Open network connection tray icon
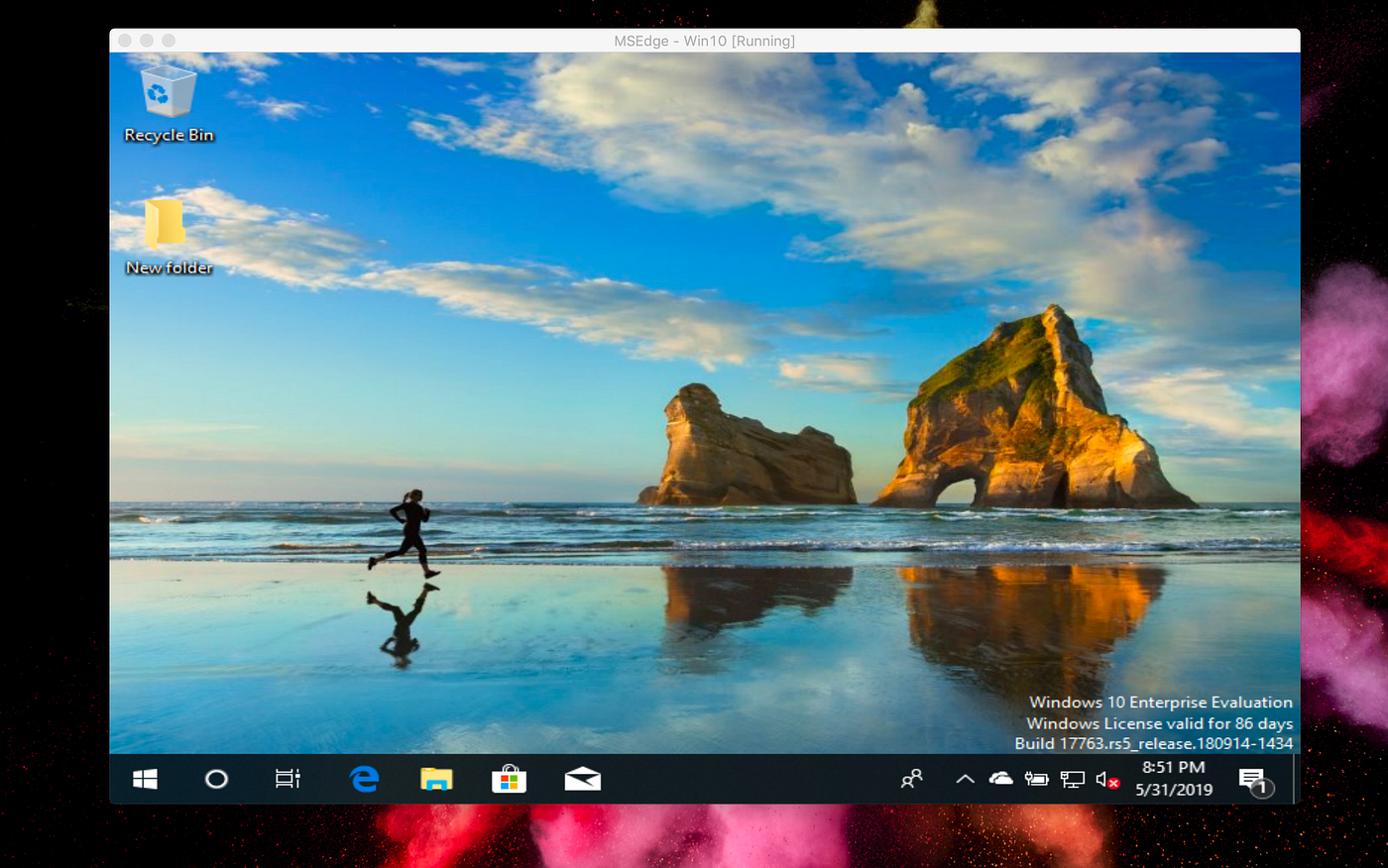The image size is (1388, 868). point(1072,780)
